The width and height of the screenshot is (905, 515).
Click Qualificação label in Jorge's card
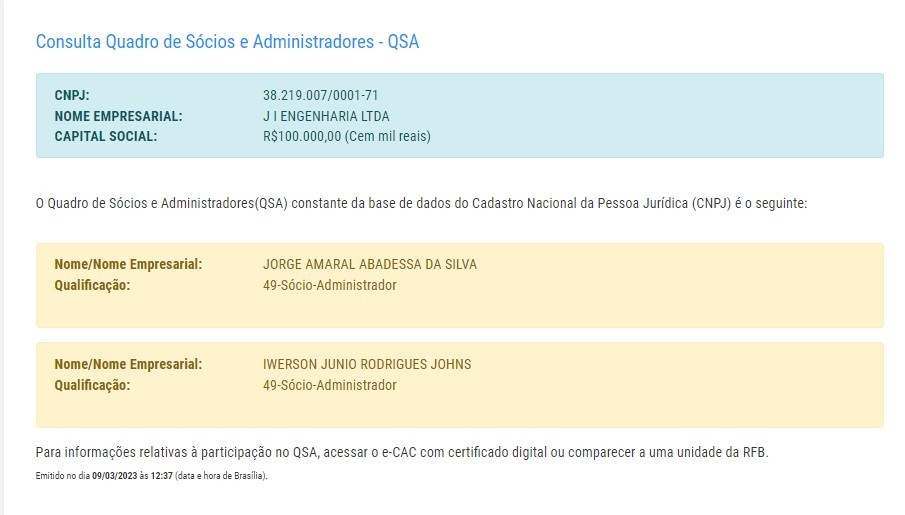click(92, 285)
